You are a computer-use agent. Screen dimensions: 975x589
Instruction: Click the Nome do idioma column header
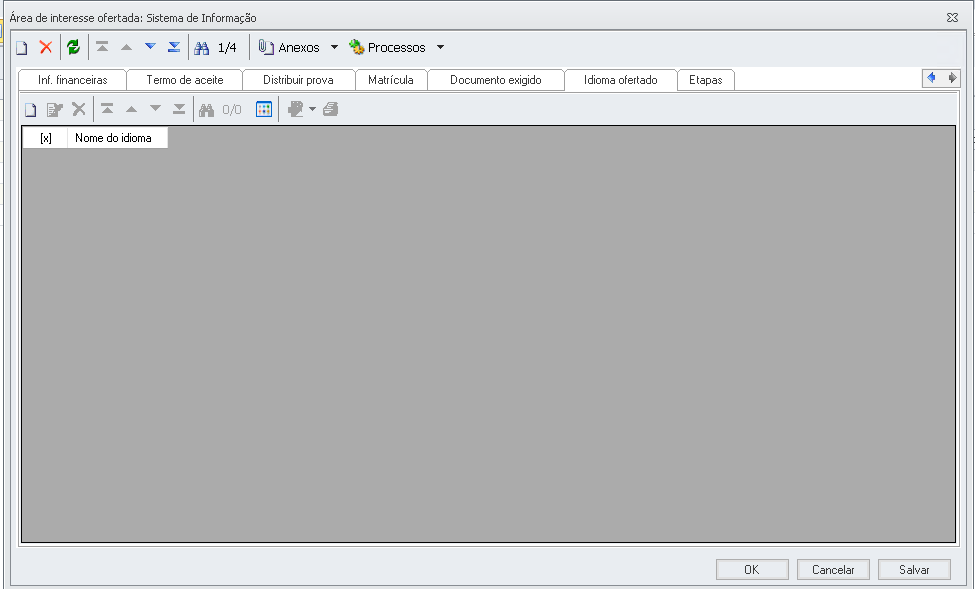tap(118, 138)
